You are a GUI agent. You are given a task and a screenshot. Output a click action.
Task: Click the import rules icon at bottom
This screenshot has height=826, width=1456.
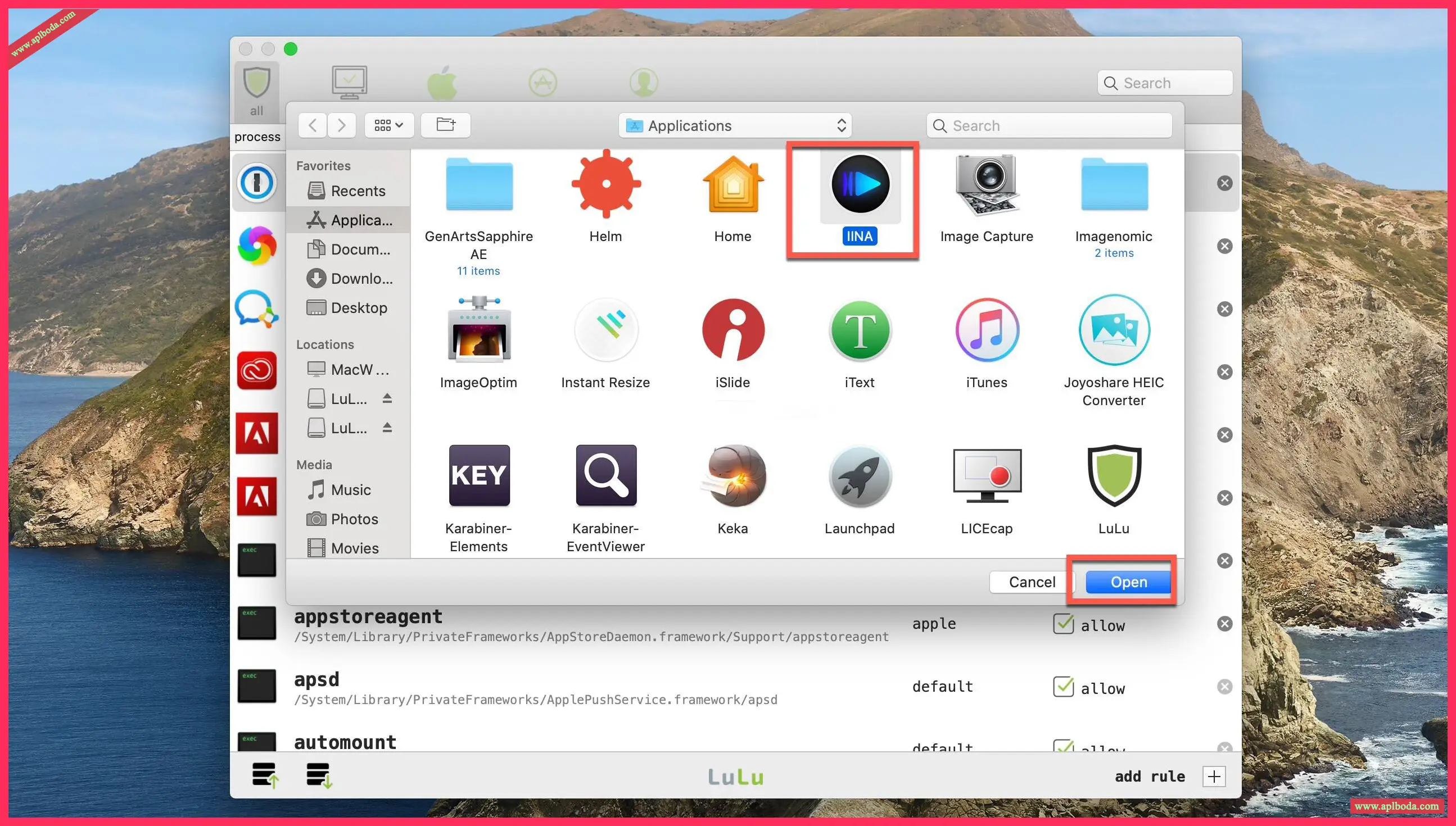click(x=319, y=775)
